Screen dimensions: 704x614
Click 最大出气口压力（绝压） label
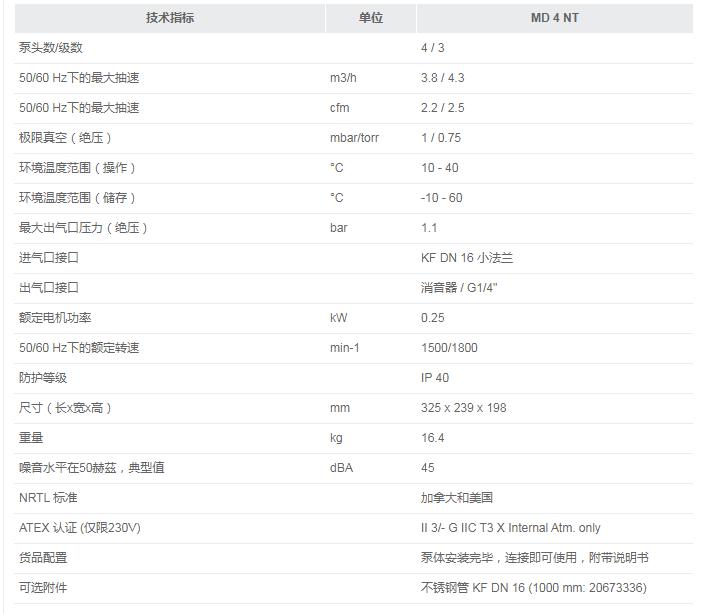(84, 228)
